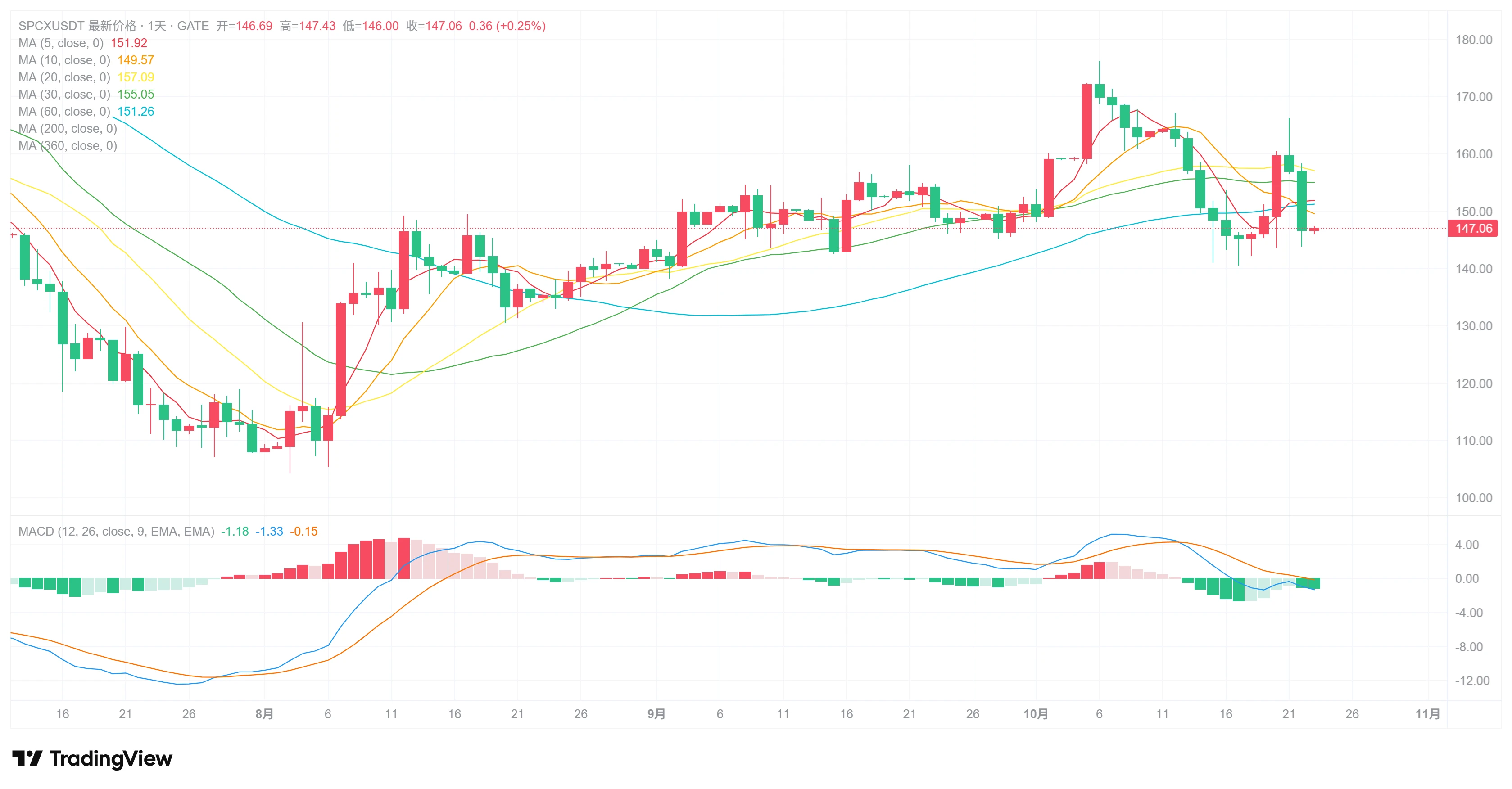The image size is (1512, 789).
Task: Click the MA (30, close, 0) legend
Action: pyautogui.click(x=64, y=94)
